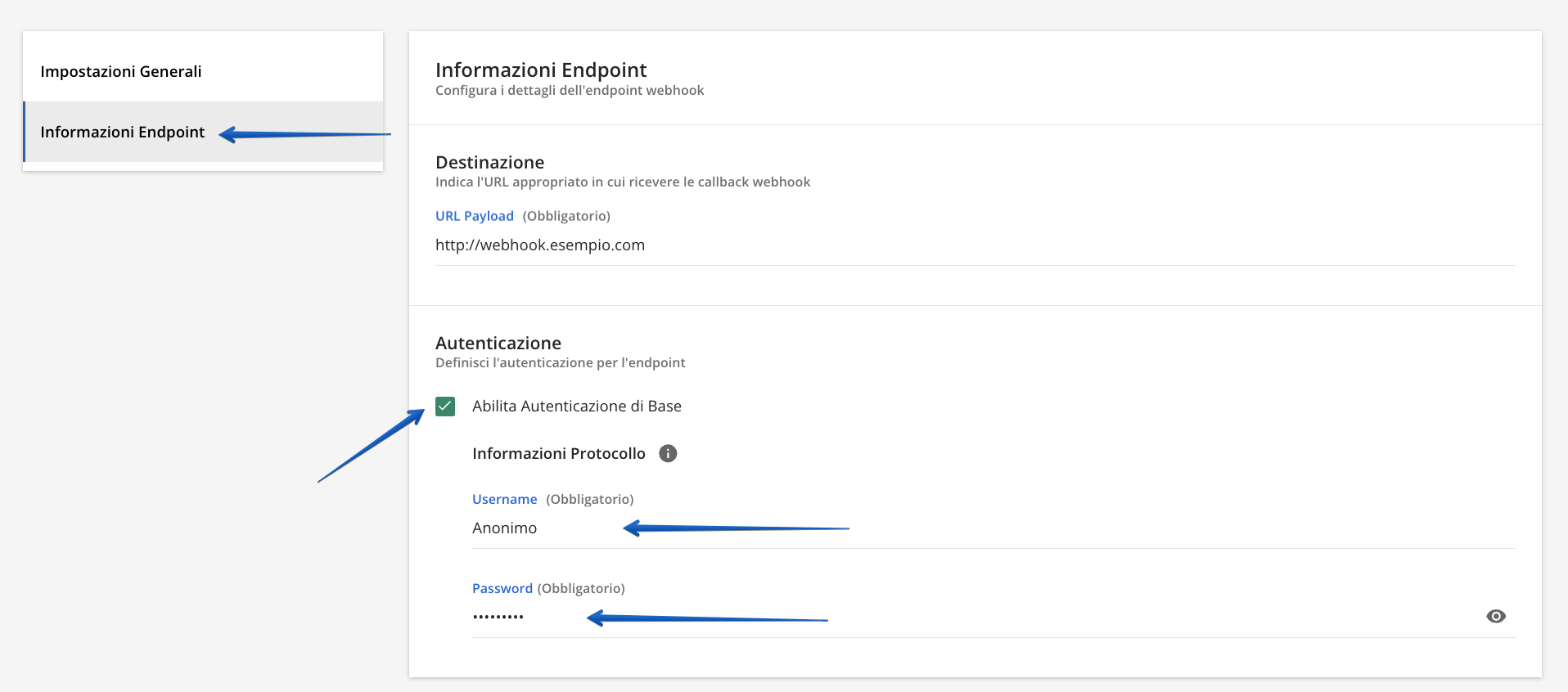
Task: Click the URL Payload input field
Action: click(975, 245)
